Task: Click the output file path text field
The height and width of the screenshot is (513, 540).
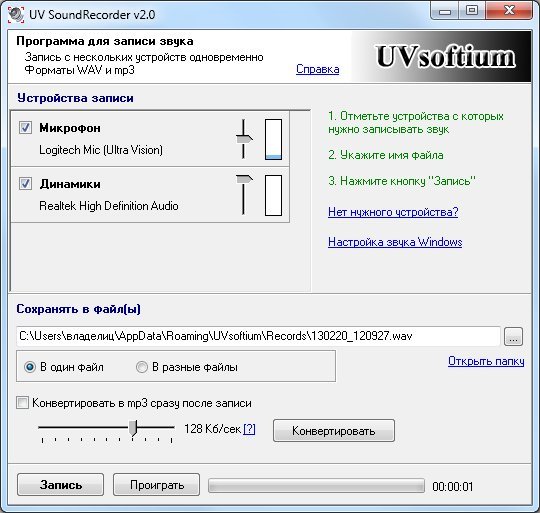Action: click(258, 336)
